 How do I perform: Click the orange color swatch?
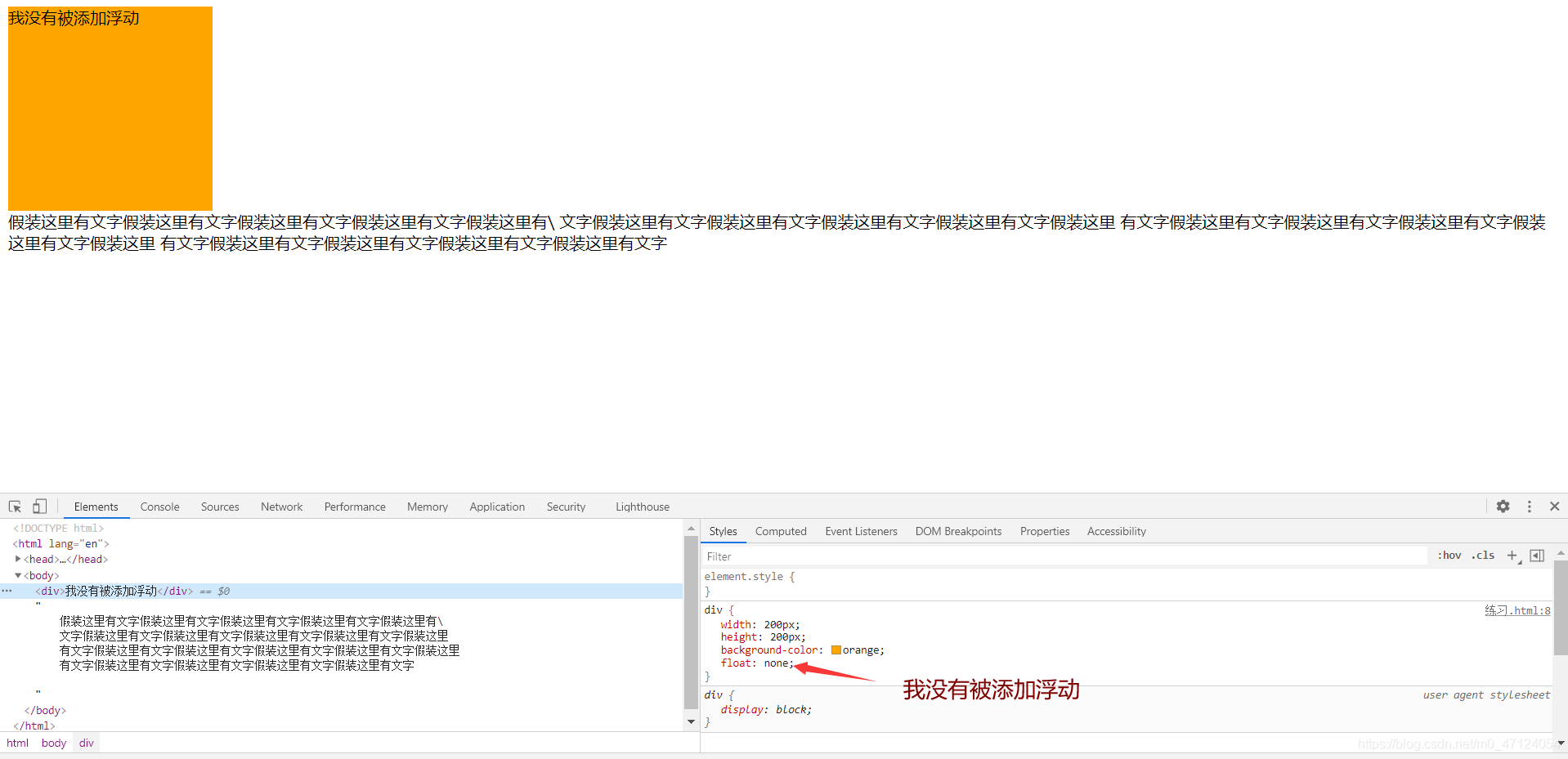[836, 650]
